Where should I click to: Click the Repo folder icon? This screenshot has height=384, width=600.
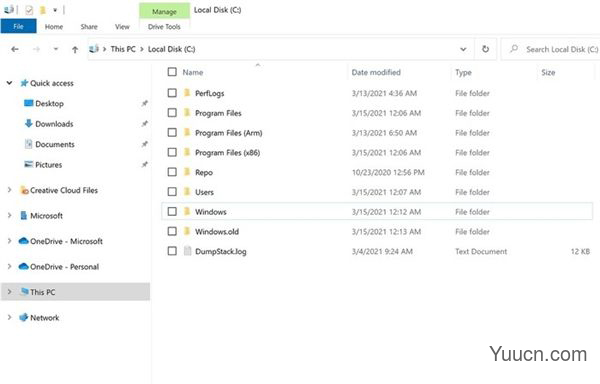tap(187, 172)
